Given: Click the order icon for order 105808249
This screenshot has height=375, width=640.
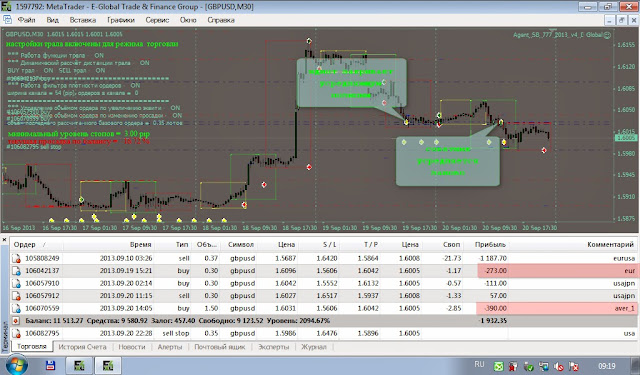Looking at the screenshot, I should click(16, 258).
